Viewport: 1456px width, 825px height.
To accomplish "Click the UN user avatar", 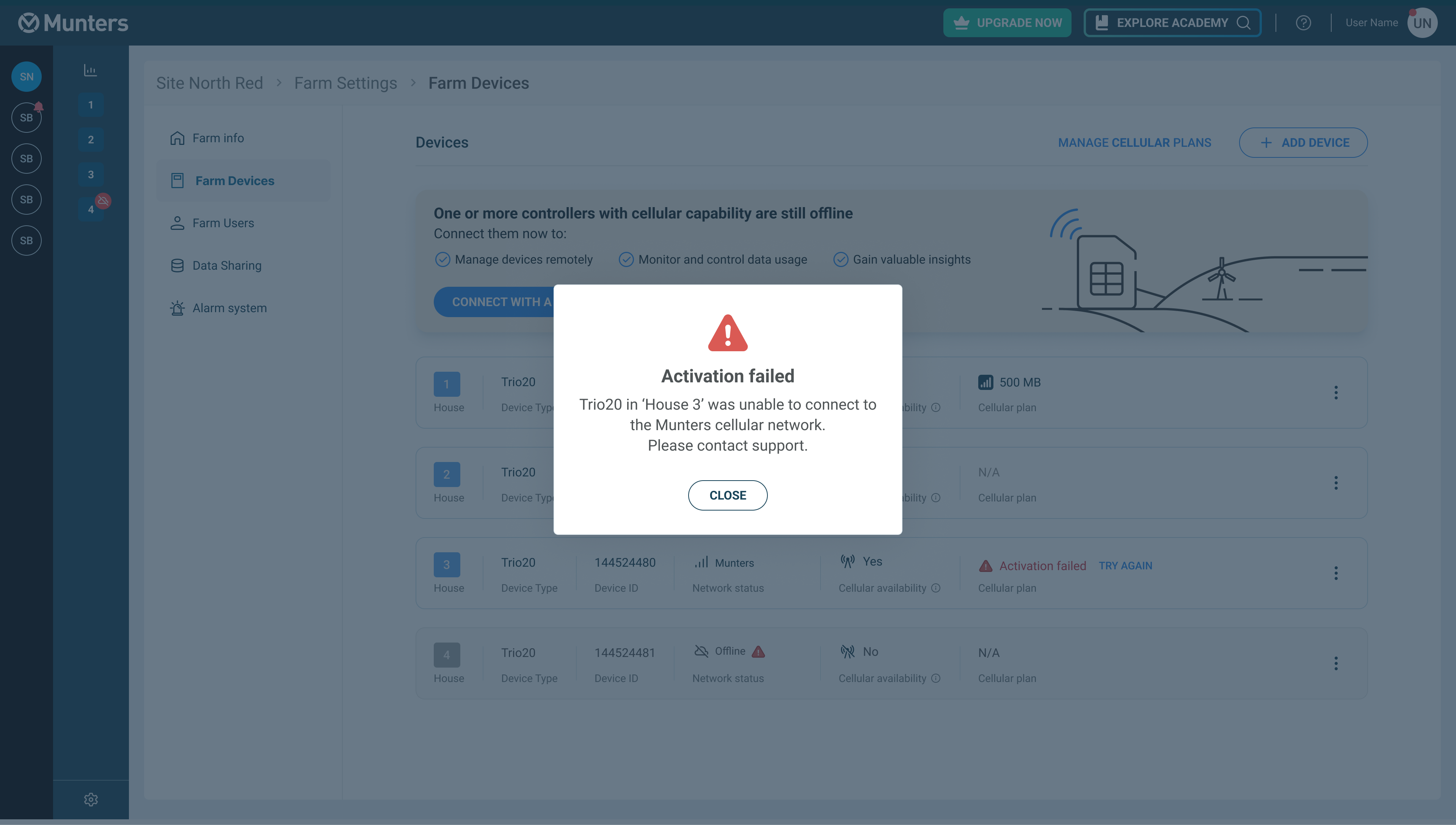I will click(x=1422, y=23).
